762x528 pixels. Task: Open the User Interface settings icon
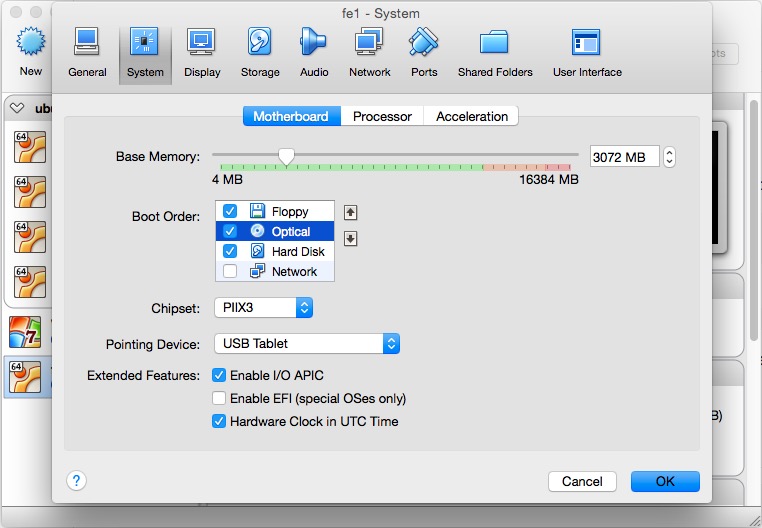586,52
